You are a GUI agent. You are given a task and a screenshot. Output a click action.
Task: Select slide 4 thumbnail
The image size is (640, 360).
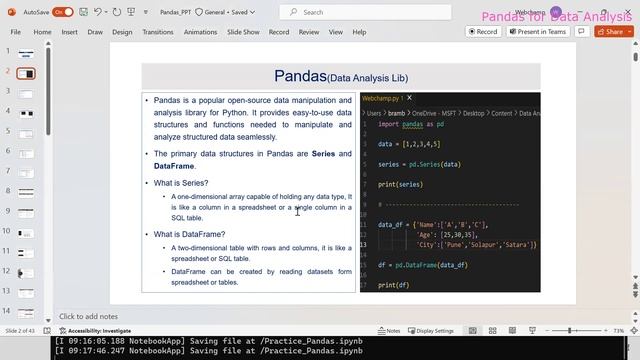(x=26, y=113)
